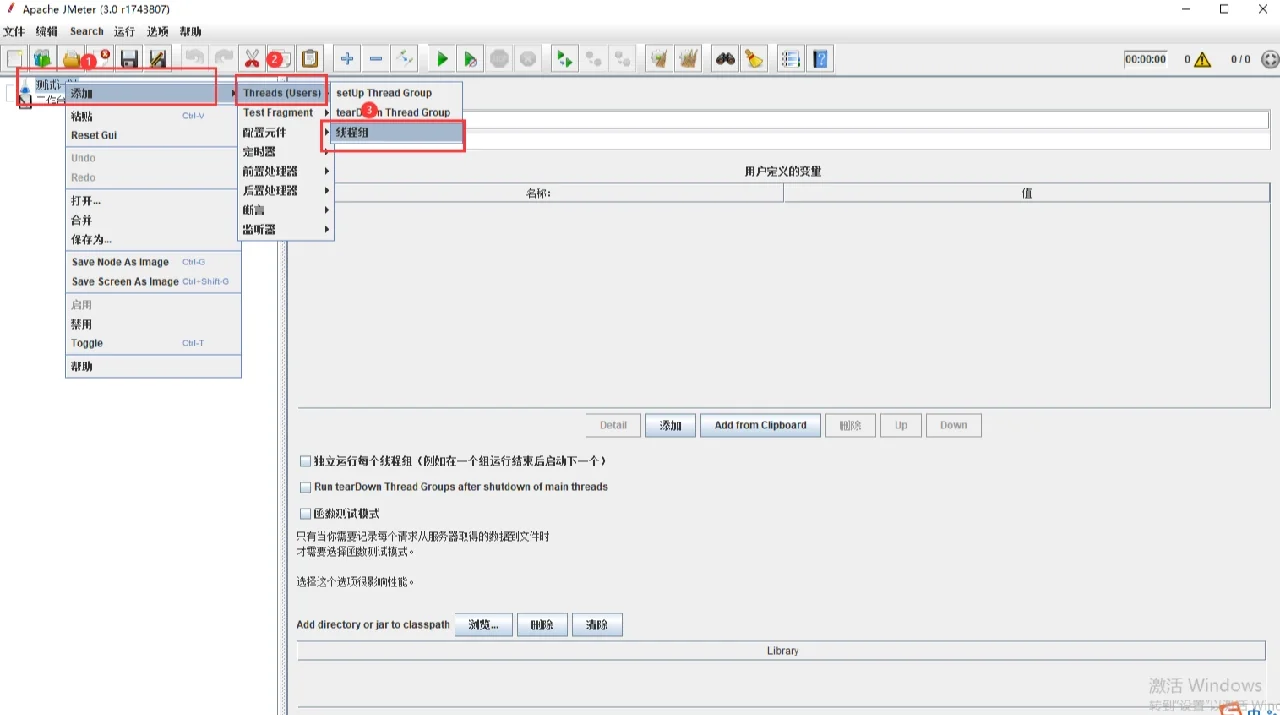Open the 选项 menu in the menu bar
The image size is (1280, 715).
[x=156, y=31]
